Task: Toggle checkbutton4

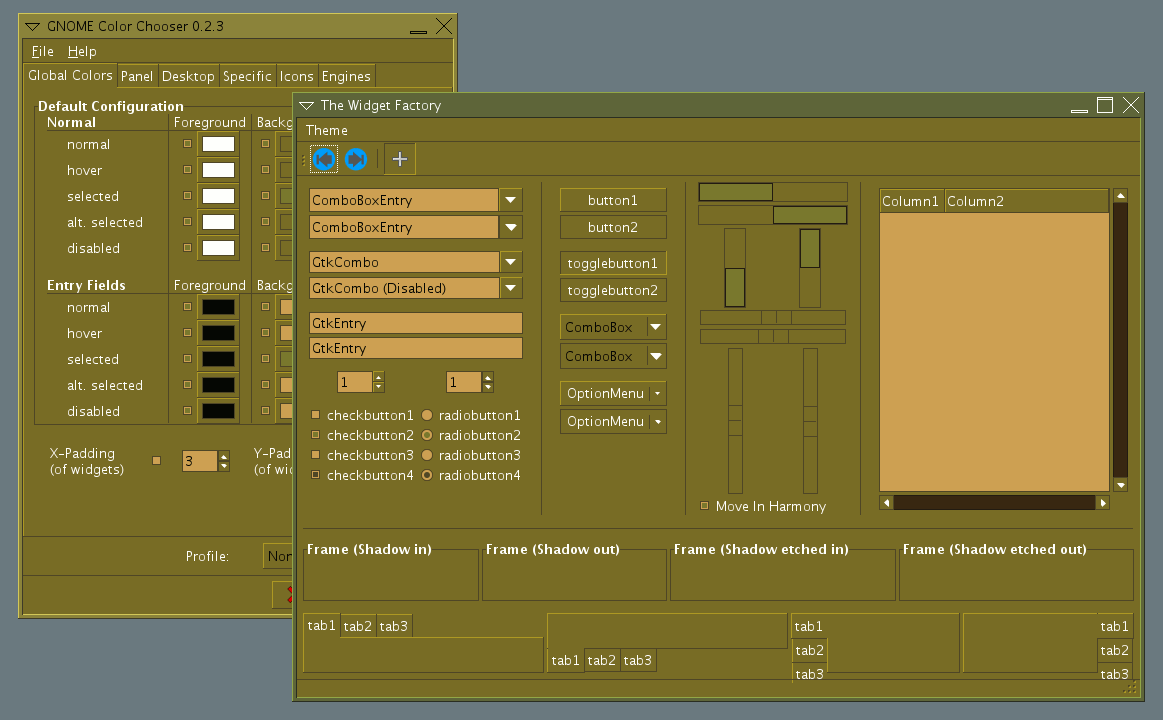Action: pyautogui.click(x=315, y=475)
